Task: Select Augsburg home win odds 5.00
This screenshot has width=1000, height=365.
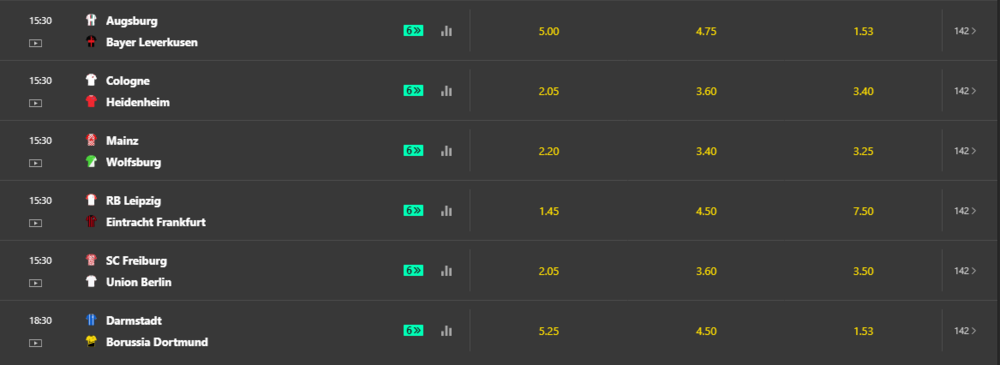Action: (x=549, y=31)
